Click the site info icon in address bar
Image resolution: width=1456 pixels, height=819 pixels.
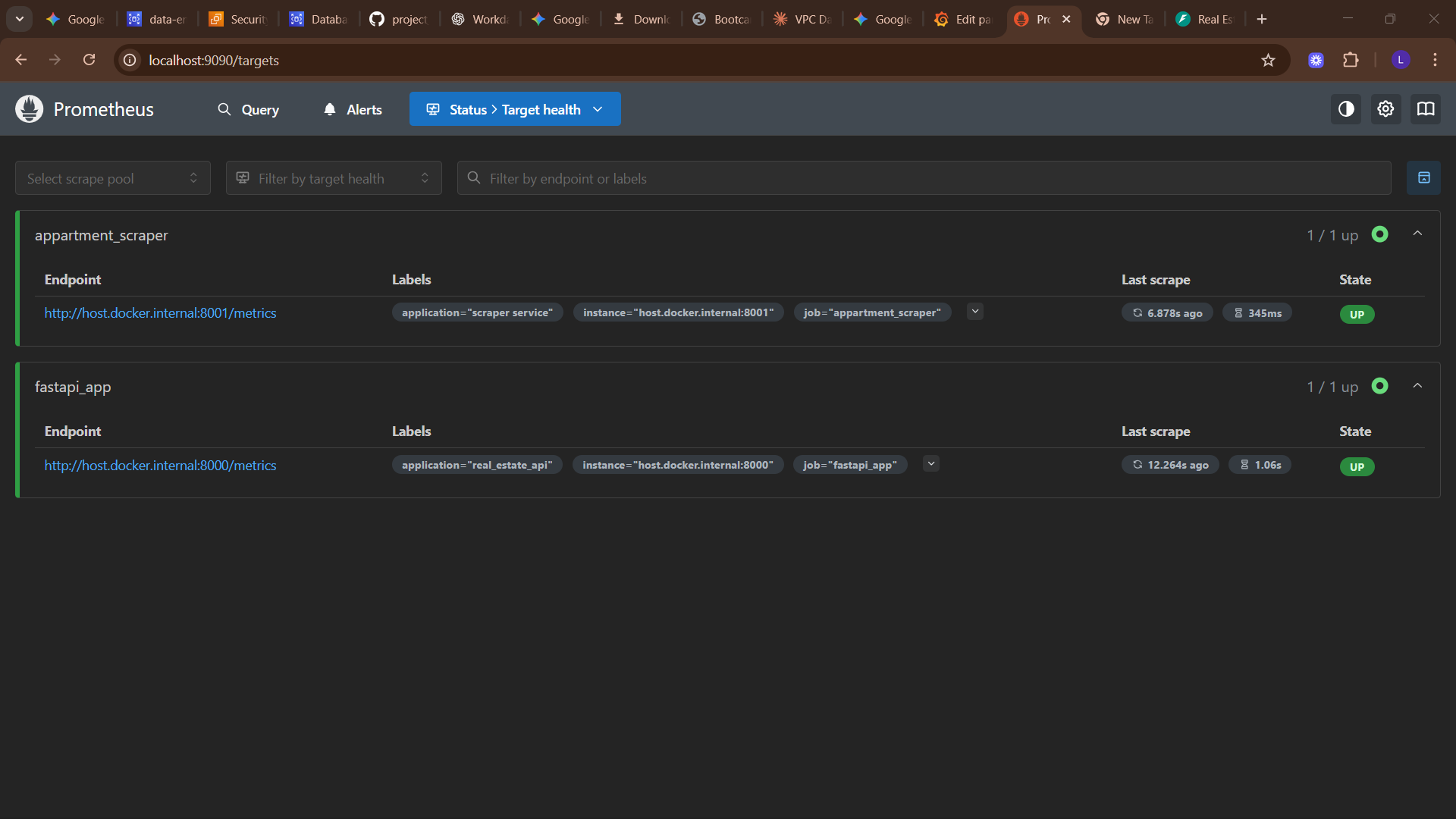130,60
